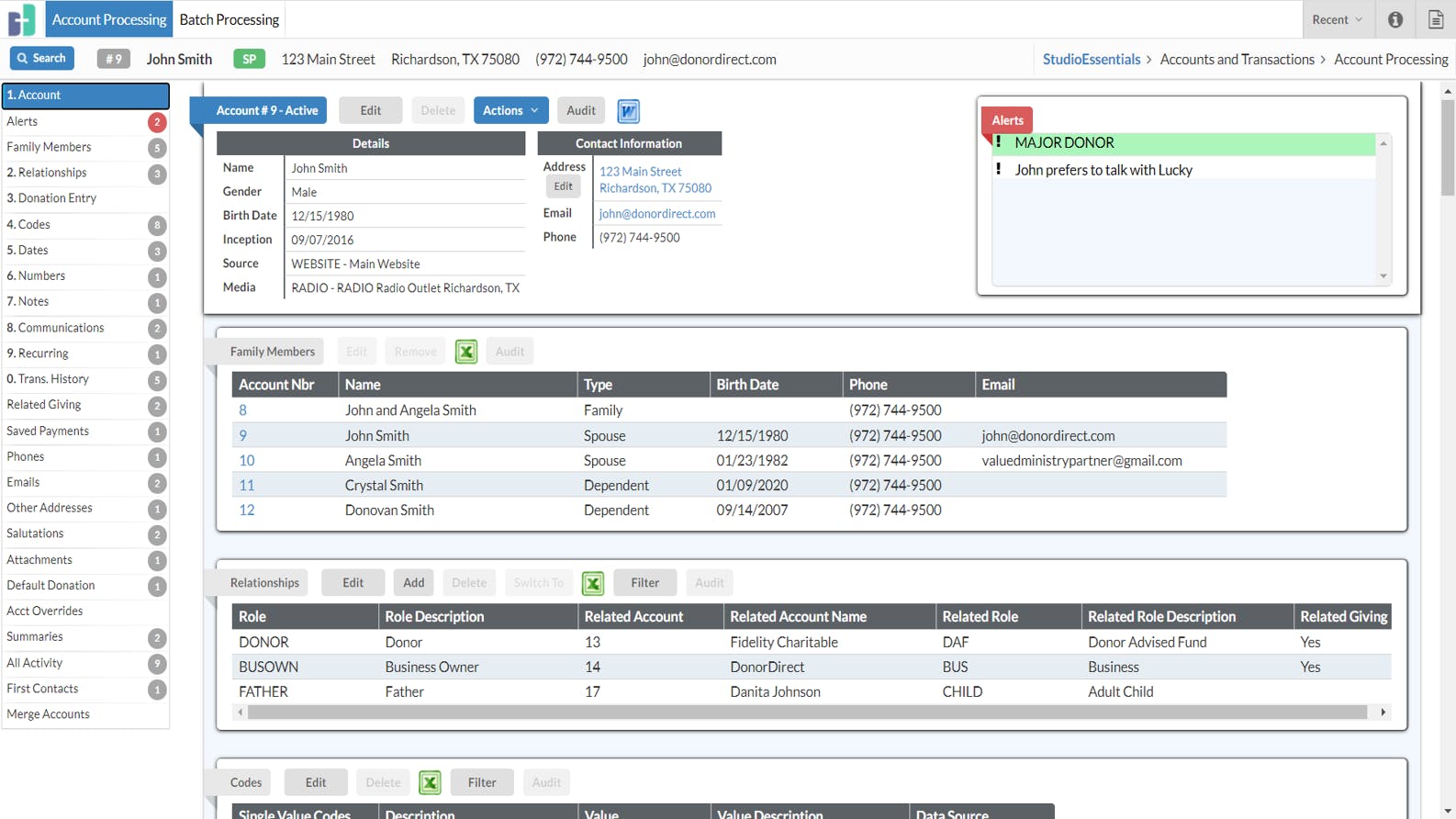Select the Account Processing tab
Image resolution: width=1456 pixels, height=819 pixels.
(x=109, y=19)
